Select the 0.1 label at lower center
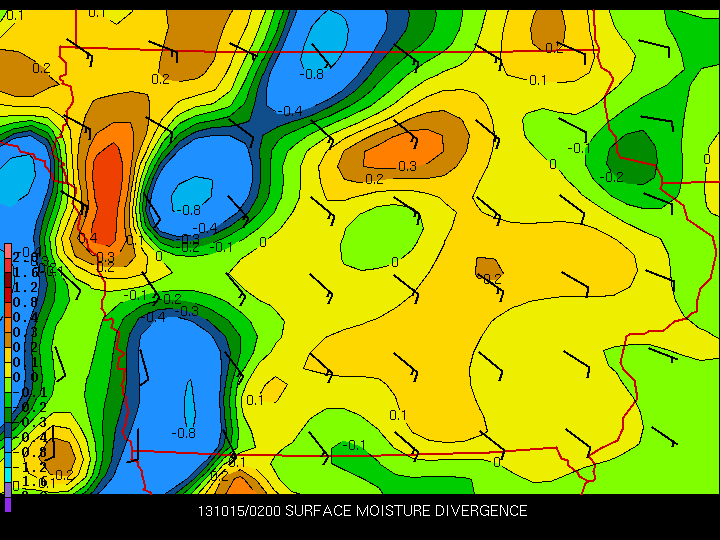 click(397, 415)
